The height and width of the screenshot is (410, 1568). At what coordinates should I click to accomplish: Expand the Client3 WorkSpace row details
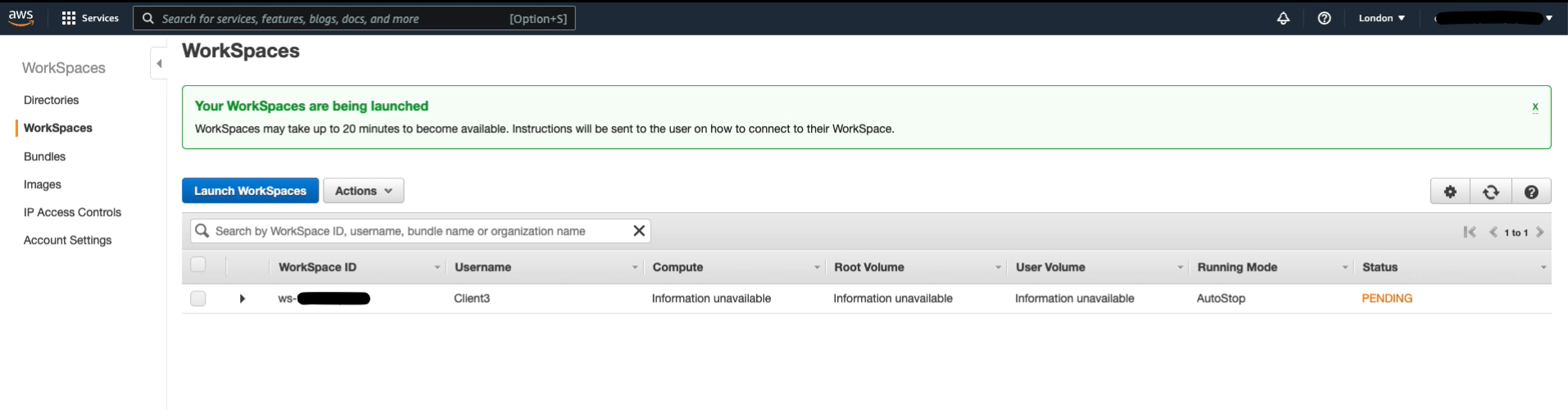pyautogui.click(x=242, y=299)
